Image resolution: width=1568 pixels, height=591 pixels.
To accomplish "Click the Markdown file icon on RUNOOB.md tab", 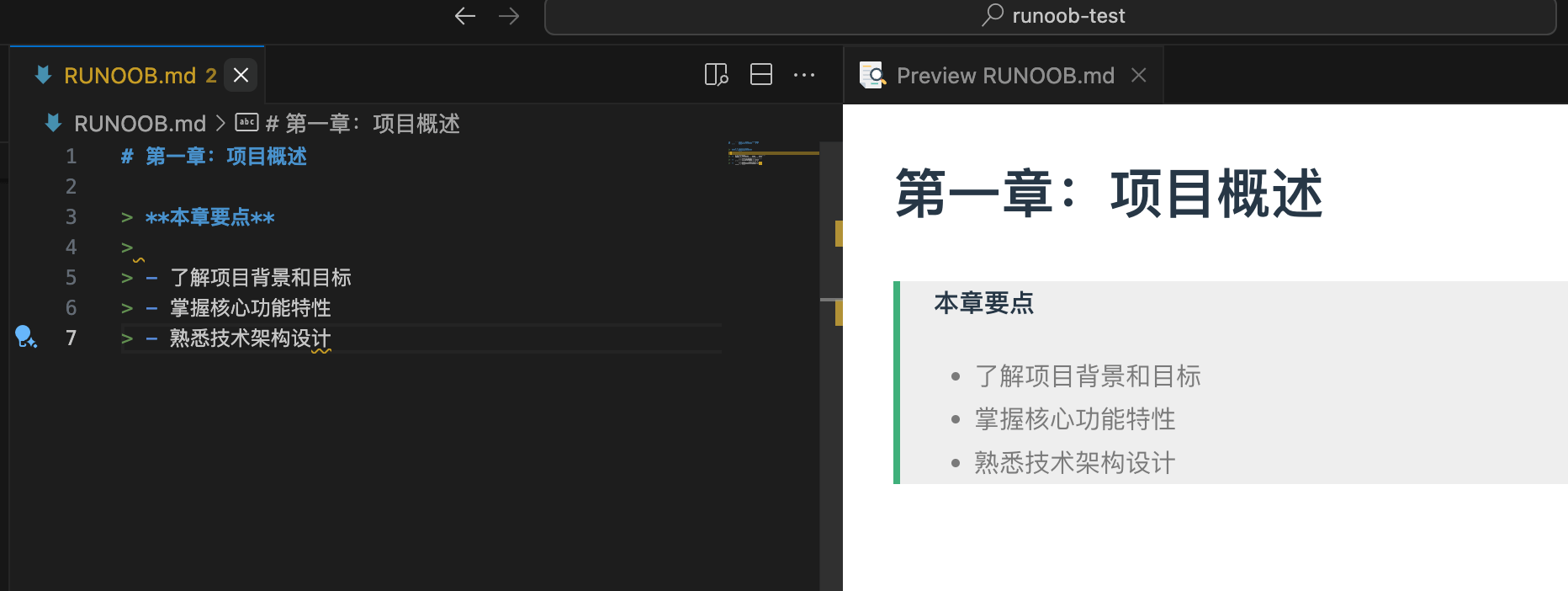I will click(x=43, y=75).
